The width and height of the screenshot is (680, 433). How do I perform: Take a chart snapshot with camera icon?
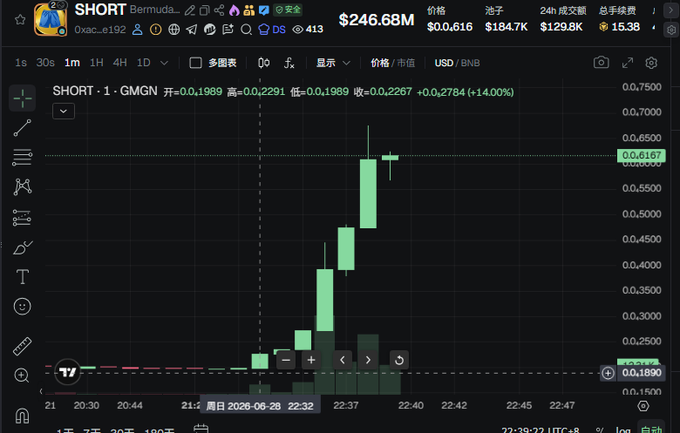point(601,62)
